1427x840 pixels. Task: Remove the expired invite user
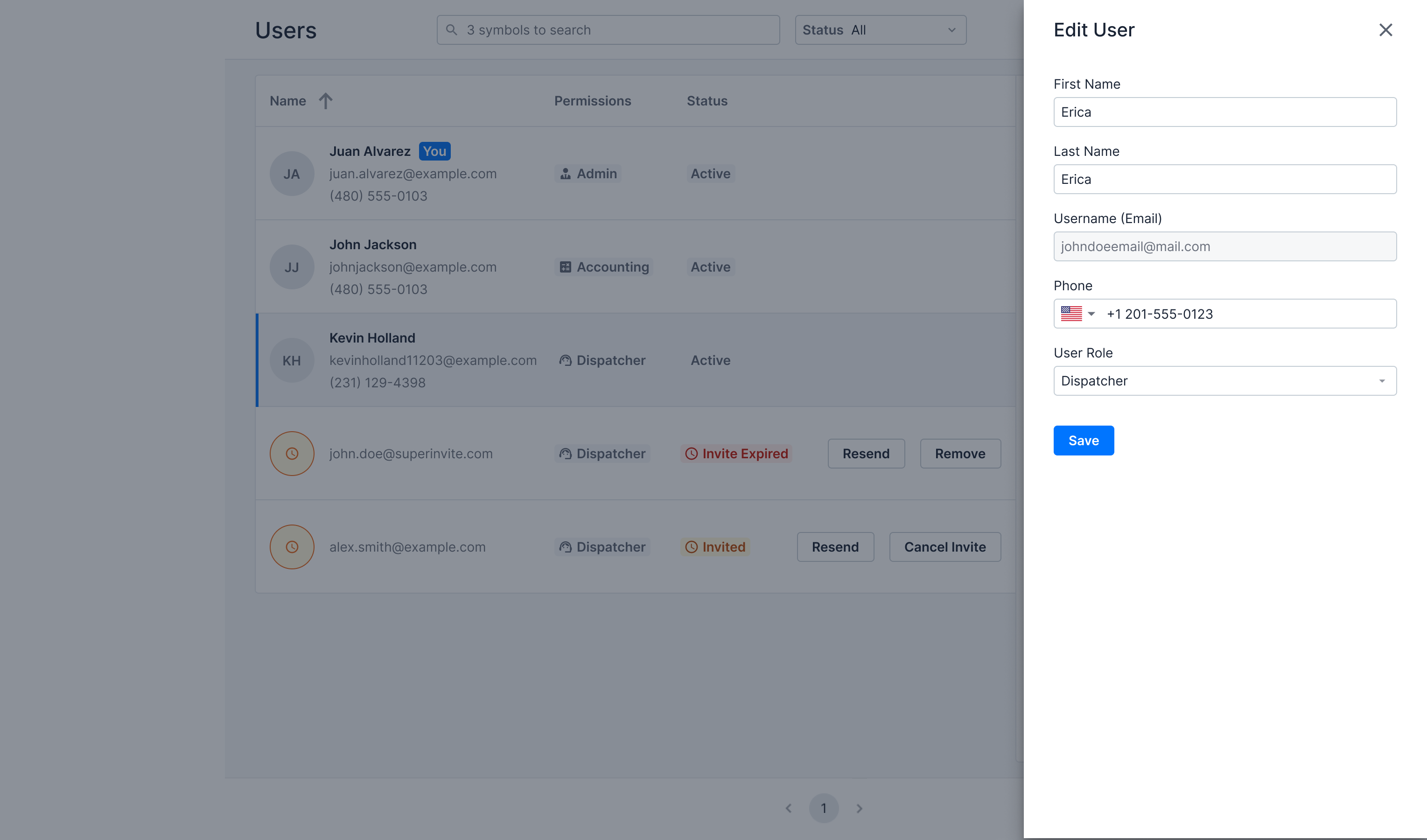pos(960,453)
